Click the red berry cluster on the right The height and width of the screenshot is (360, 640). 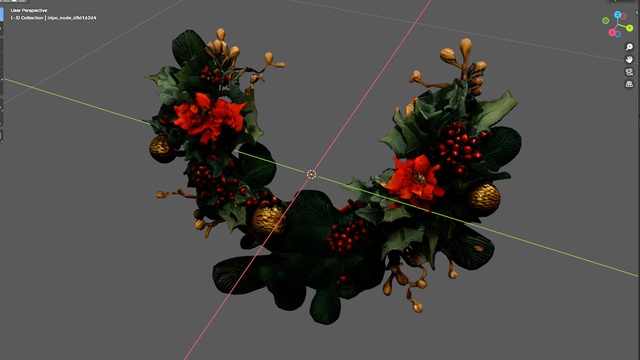[459, 148]
